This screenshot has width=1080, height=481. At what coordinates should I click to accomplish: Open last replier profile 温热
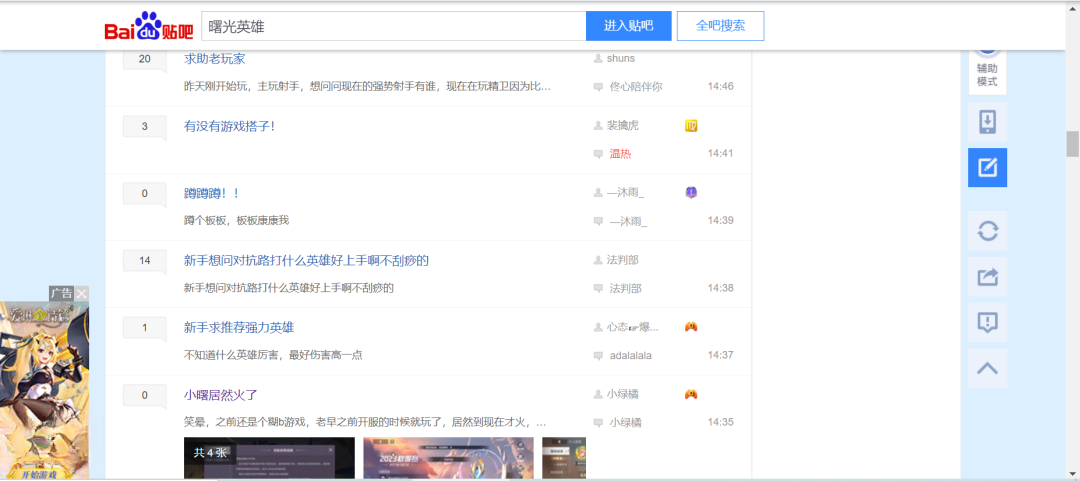click(620, 154)
